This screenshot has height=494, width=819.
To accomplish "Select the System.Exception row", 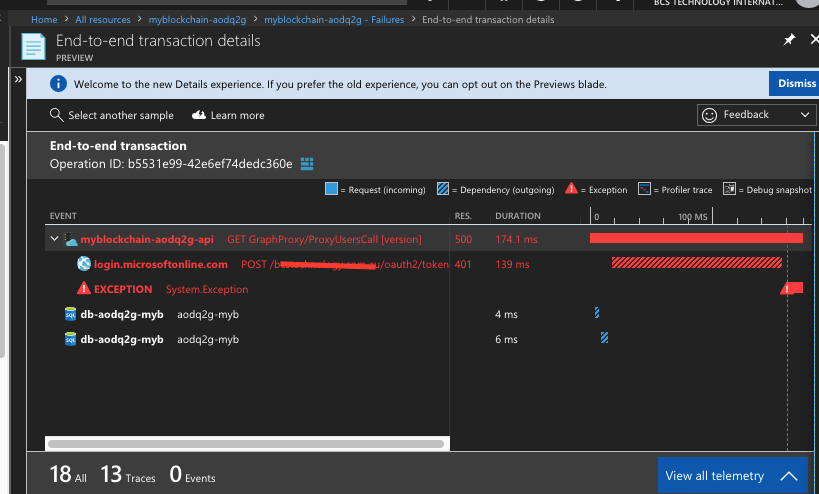I will click(x=428, y=289).
